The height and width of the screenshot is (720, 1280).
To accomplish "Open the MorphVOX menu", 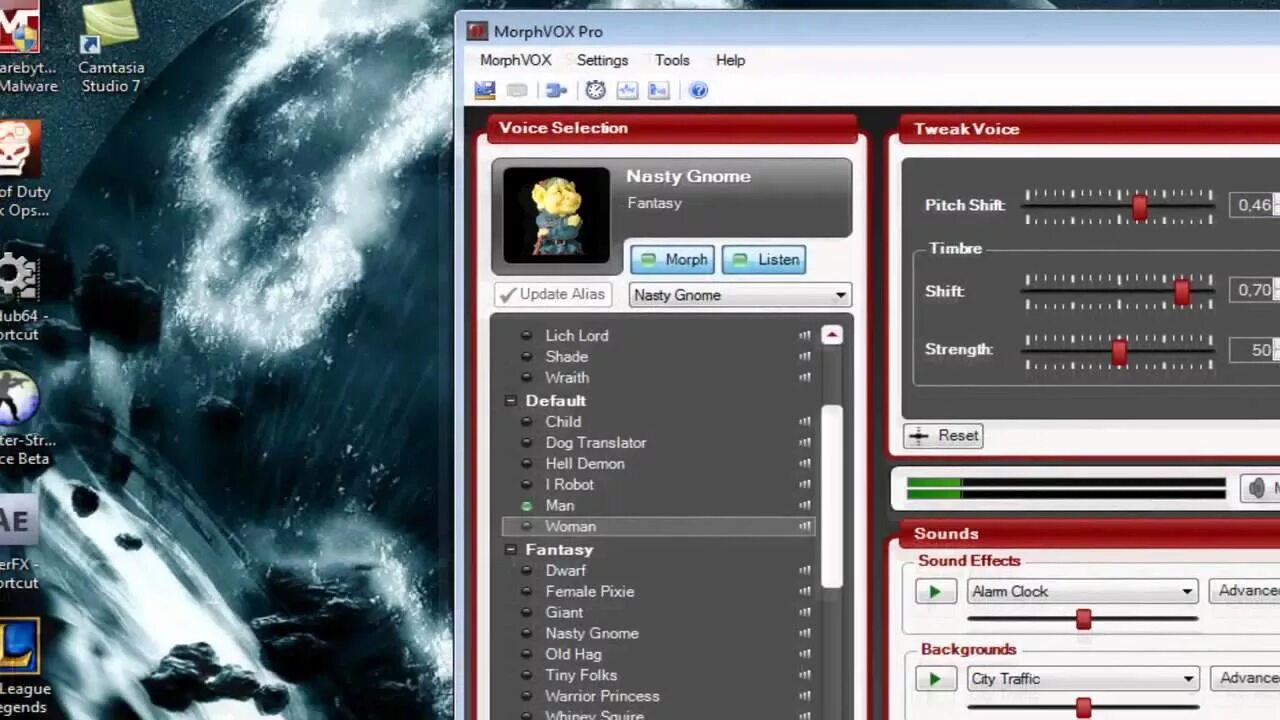I will point(515,60).
